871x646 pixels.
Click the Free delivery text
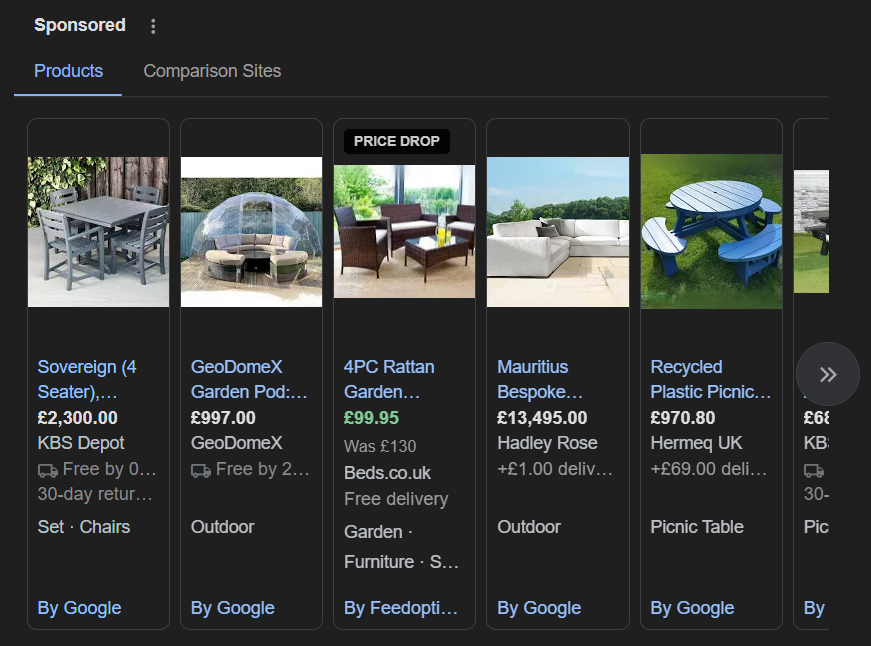tap(396, 499)
